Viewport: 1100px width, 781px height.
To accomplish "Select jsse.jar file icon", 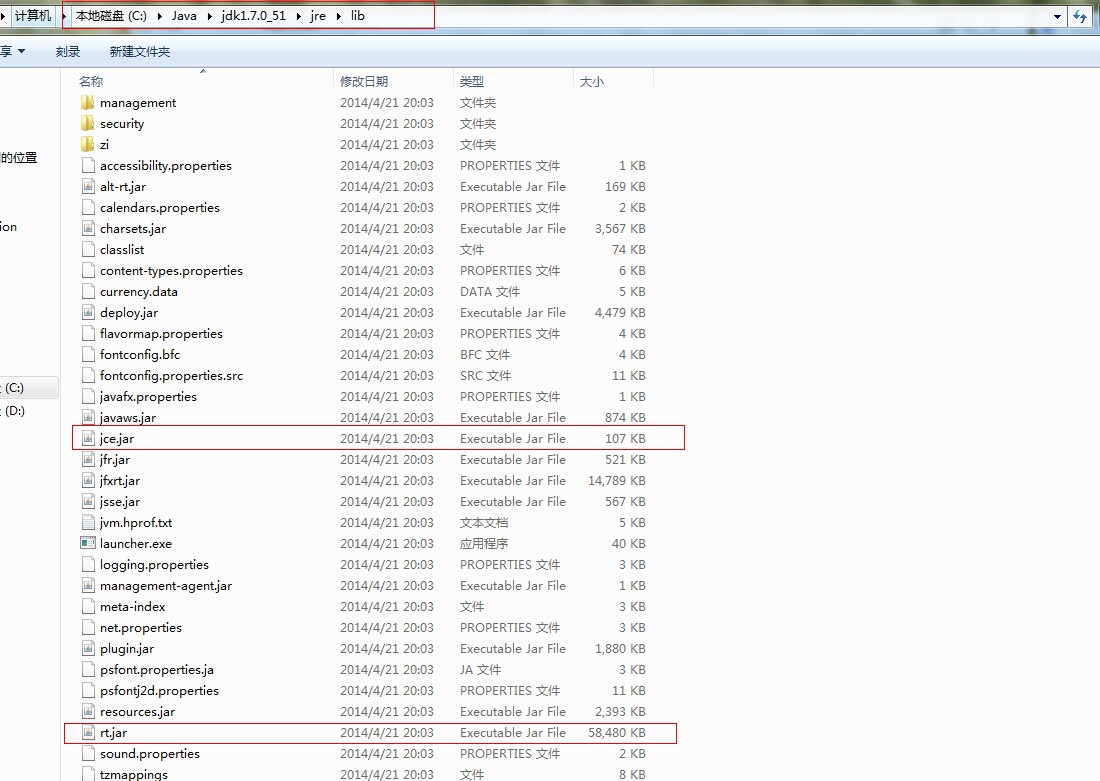I will [x=88, y=502].
